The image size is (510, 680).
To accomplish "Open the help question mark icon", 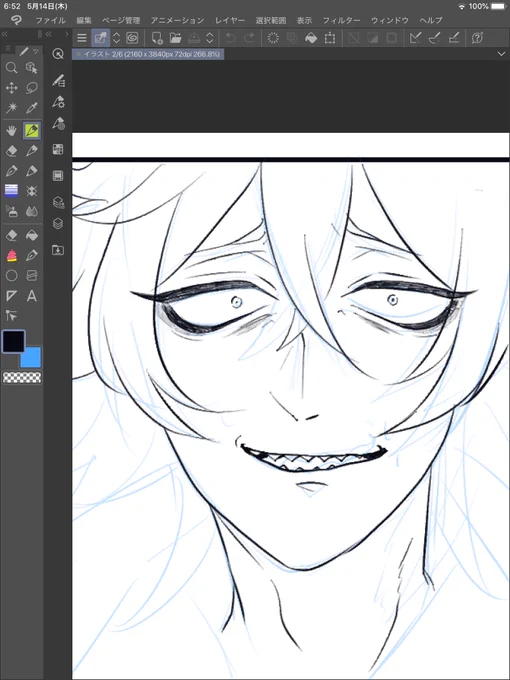I will [477, 38].
